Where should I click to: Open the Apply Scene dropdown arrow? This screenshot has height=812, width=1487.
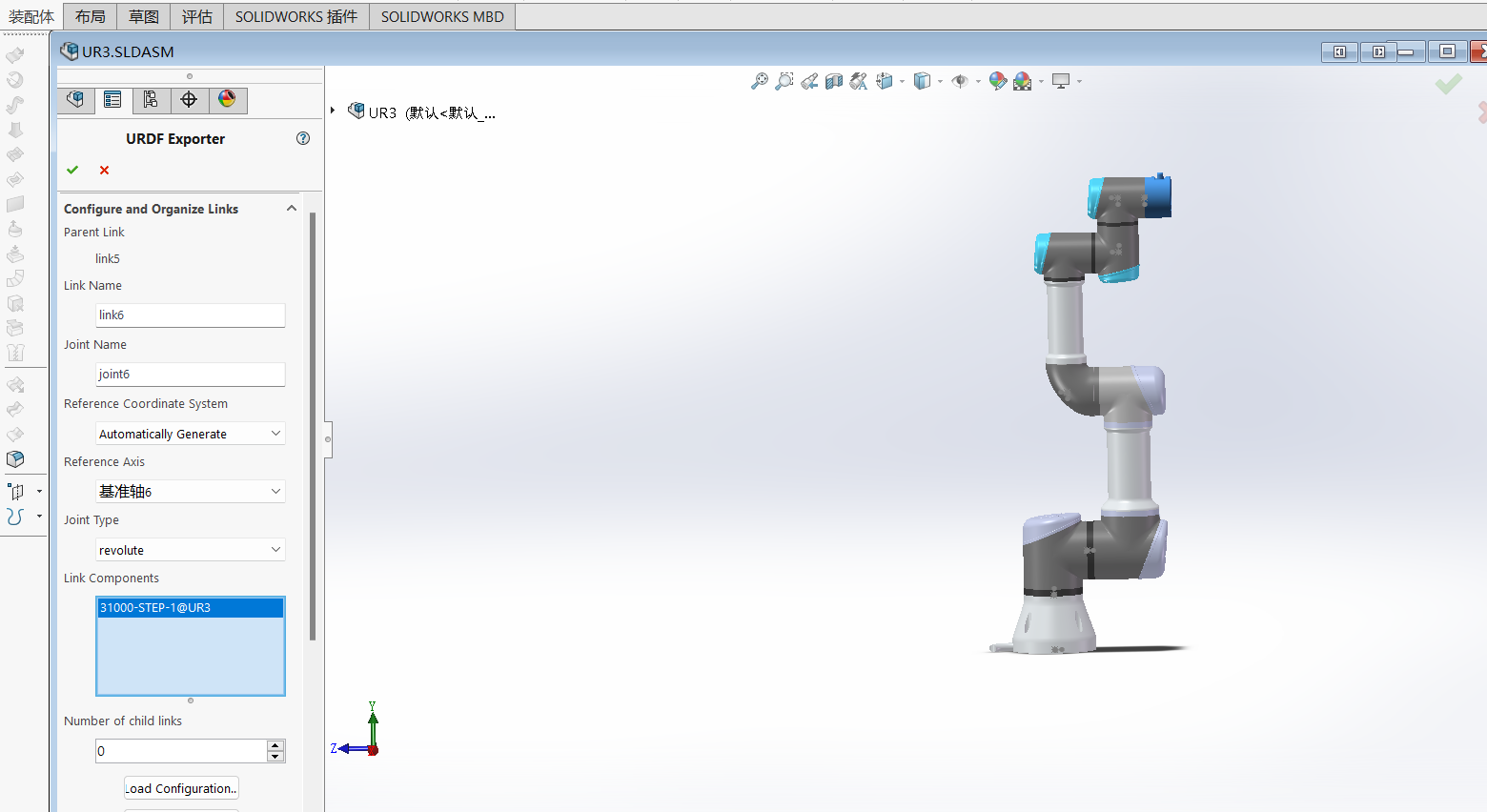(1041, 82)
